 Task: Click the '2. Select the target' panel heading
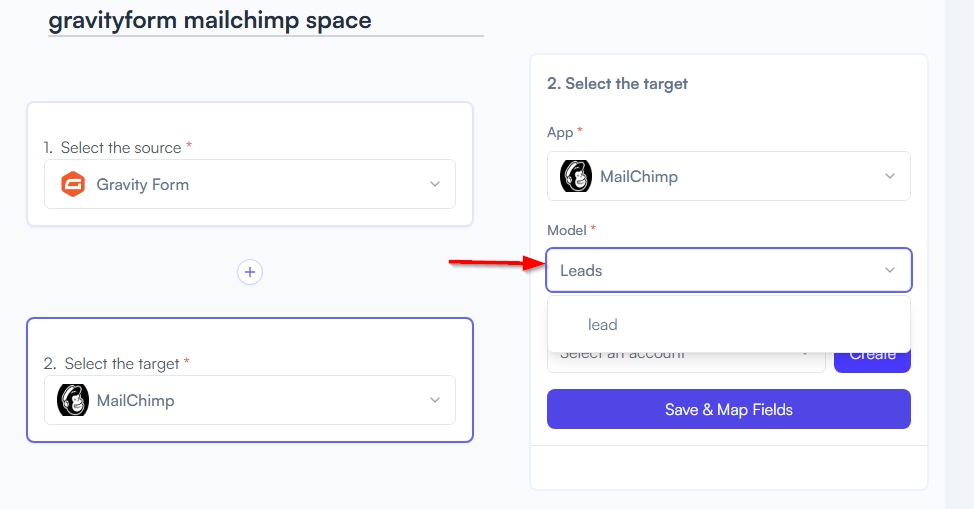(x=617, y=83)
